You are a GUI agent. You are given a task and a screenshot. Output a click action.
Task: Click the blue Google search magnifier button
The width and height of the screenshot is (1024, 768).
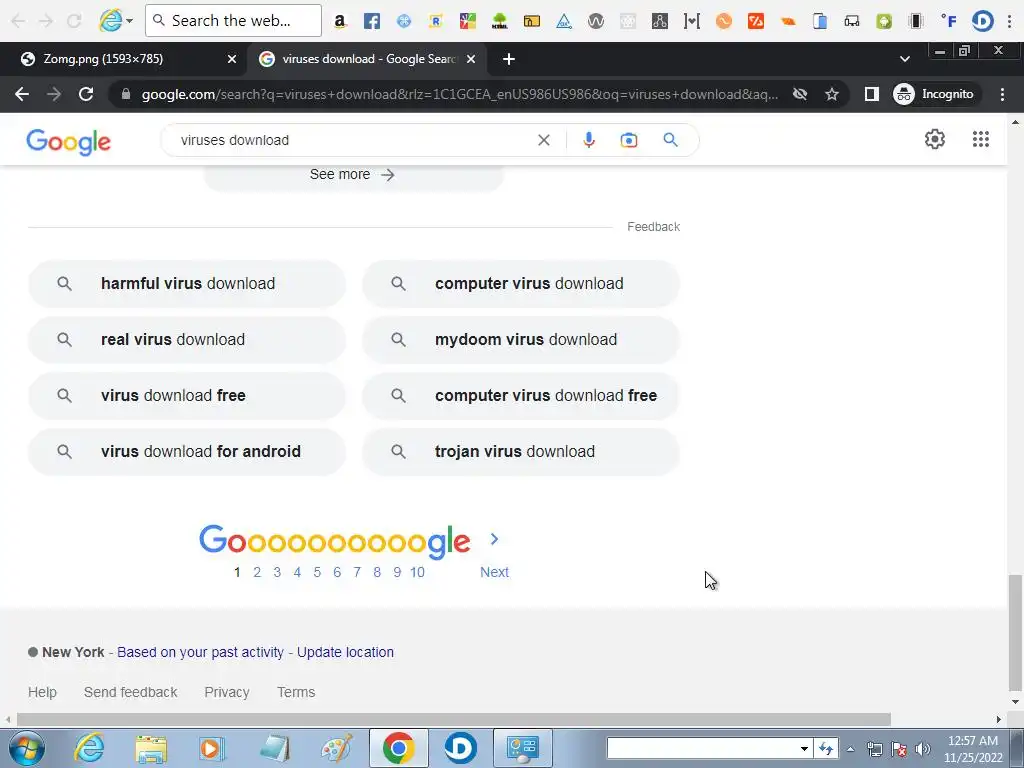(x=670, y=140)
